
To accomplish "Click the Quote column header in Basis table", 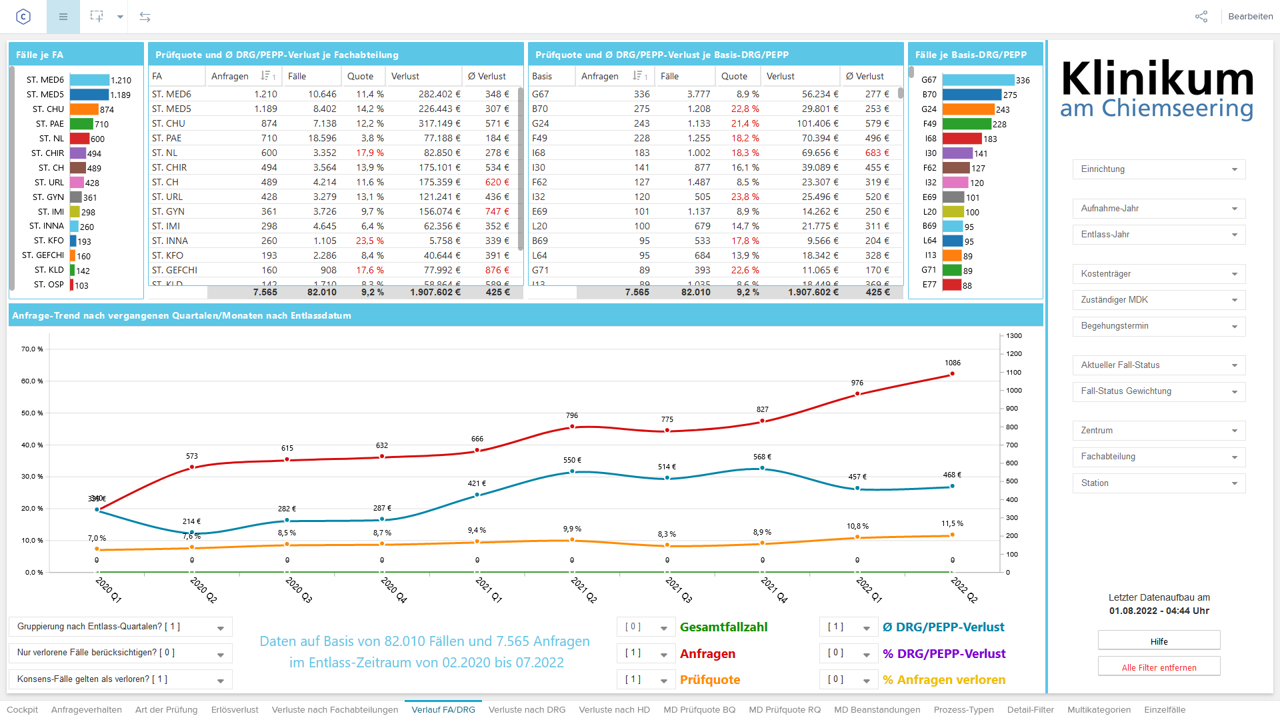I will click(x=734, y=76).
